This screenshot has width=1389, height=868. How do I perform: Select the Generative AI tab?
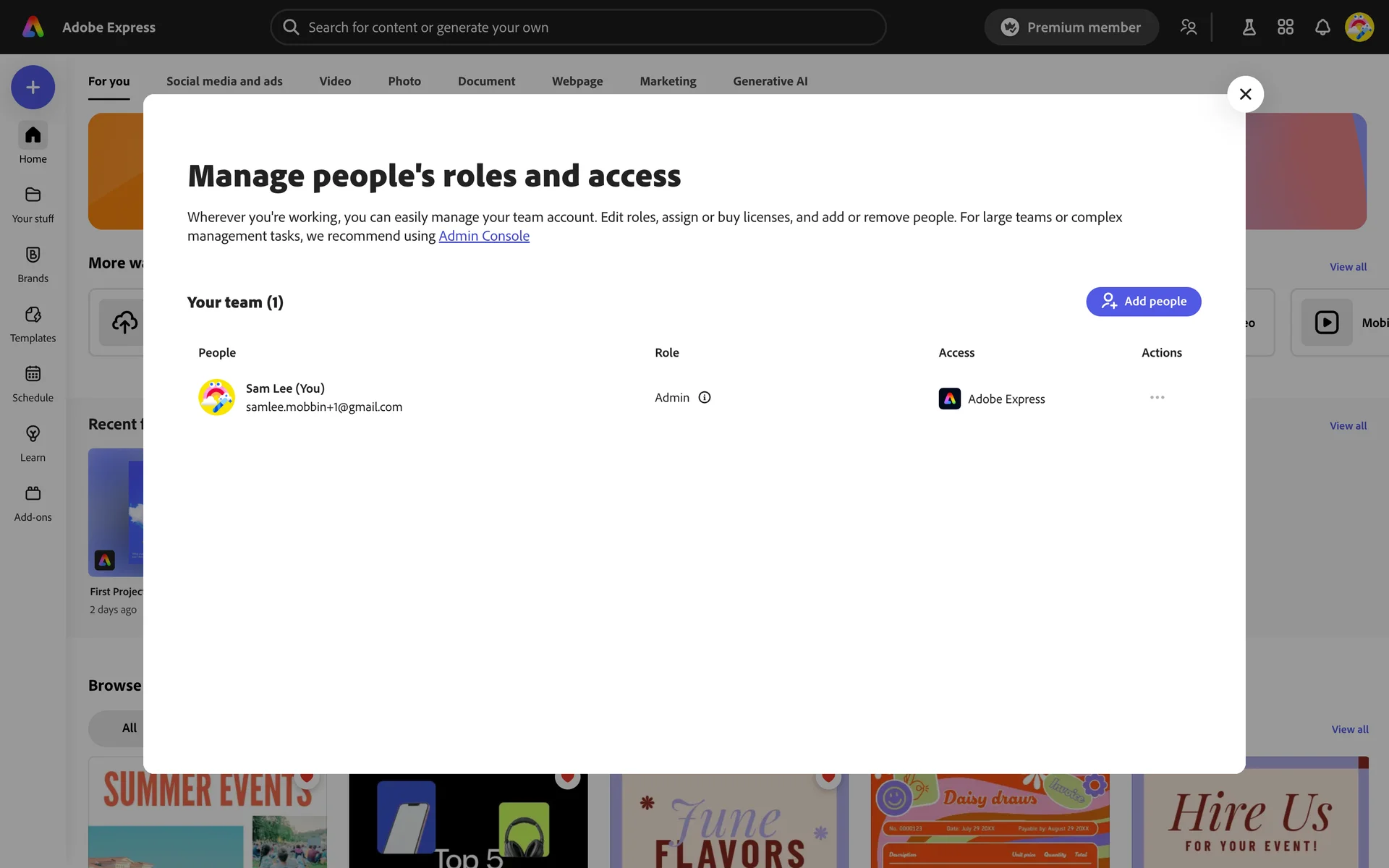(770, 81)
